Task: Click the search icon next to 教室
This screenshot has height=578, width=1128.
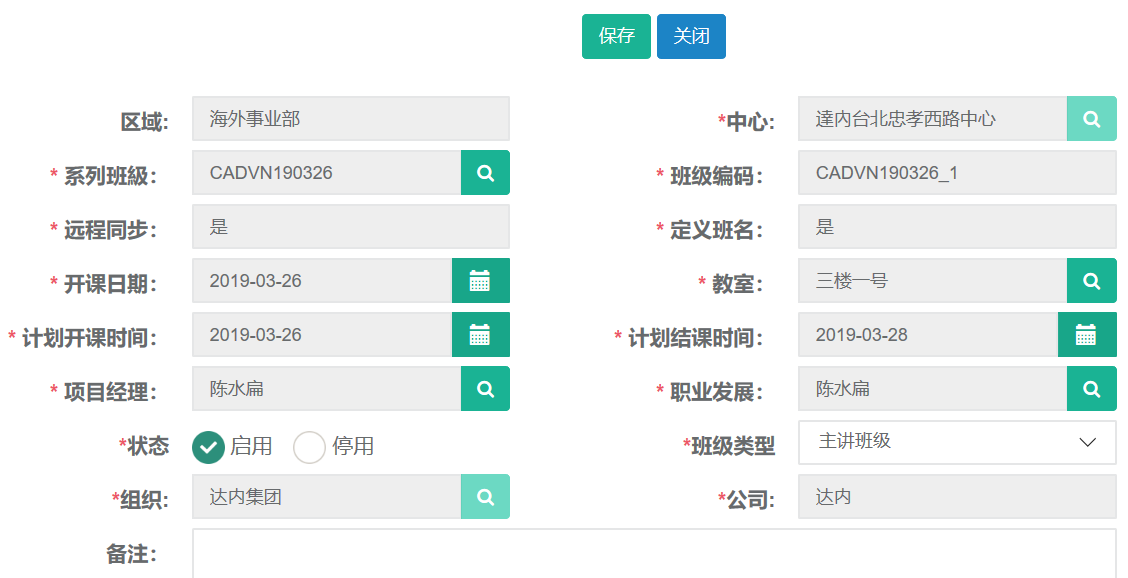Action: [1091, 281]
